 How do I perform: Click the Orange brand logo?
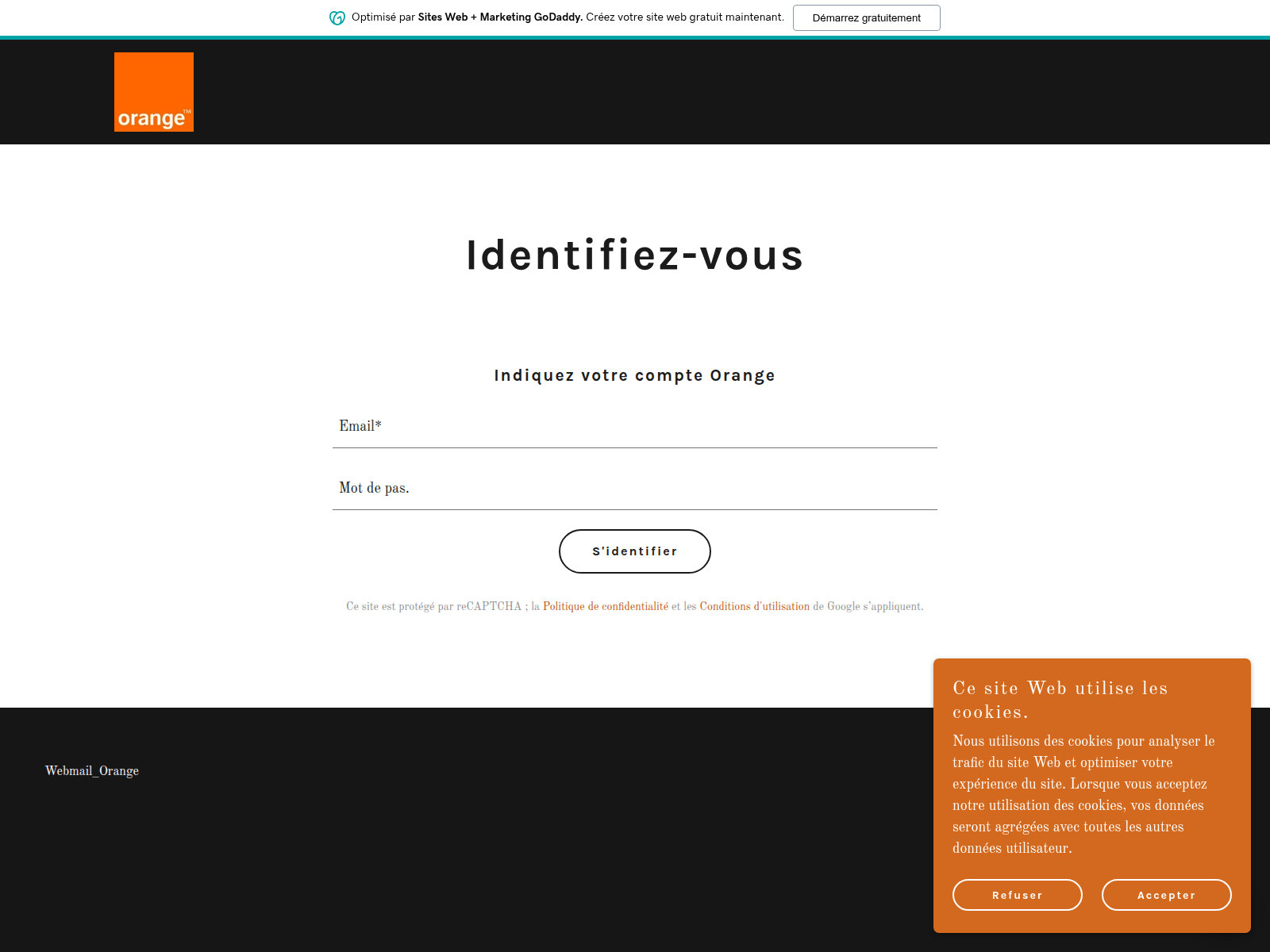point(154,92)
